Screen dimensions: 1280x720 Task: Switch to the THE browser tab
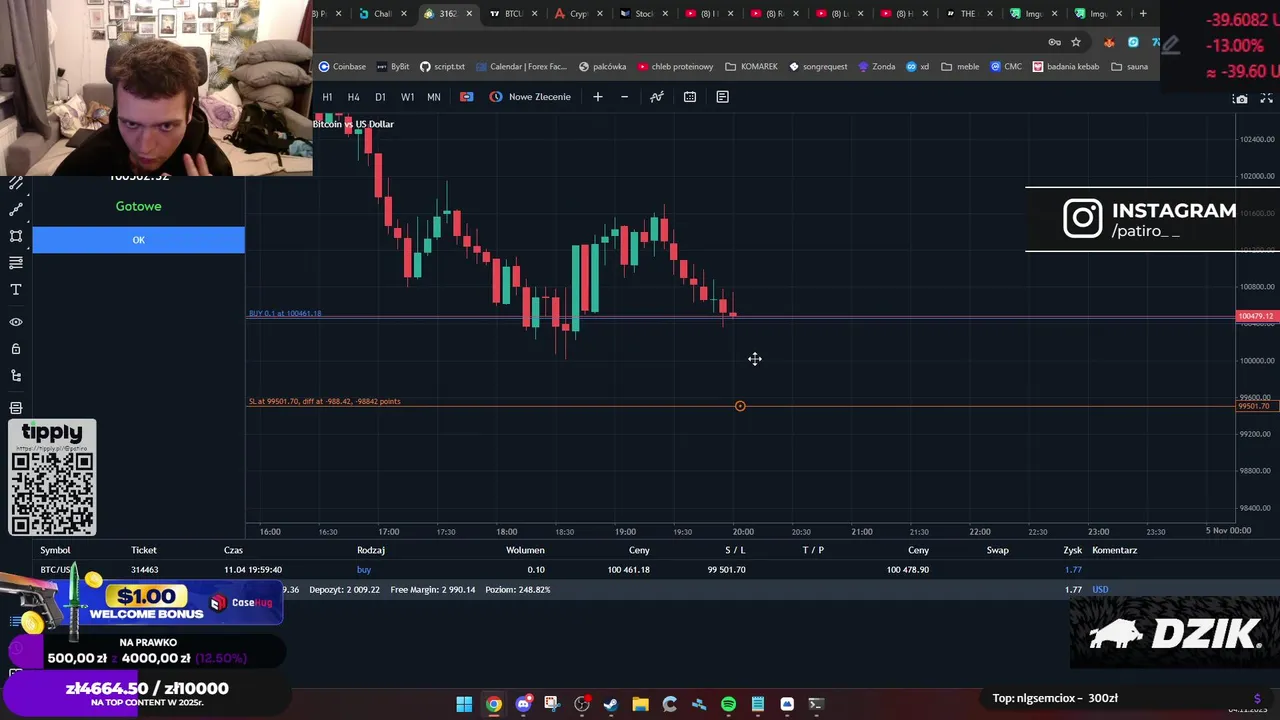pyautogui.click(x=967, y=14)
